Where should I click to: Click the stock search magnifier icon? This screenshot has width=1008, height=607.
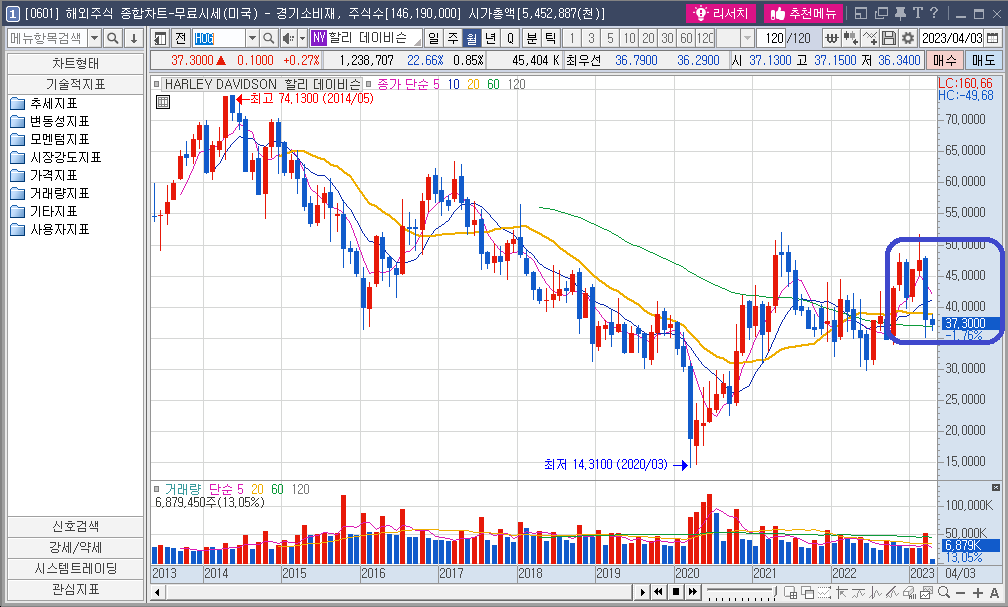pos(269,39)
